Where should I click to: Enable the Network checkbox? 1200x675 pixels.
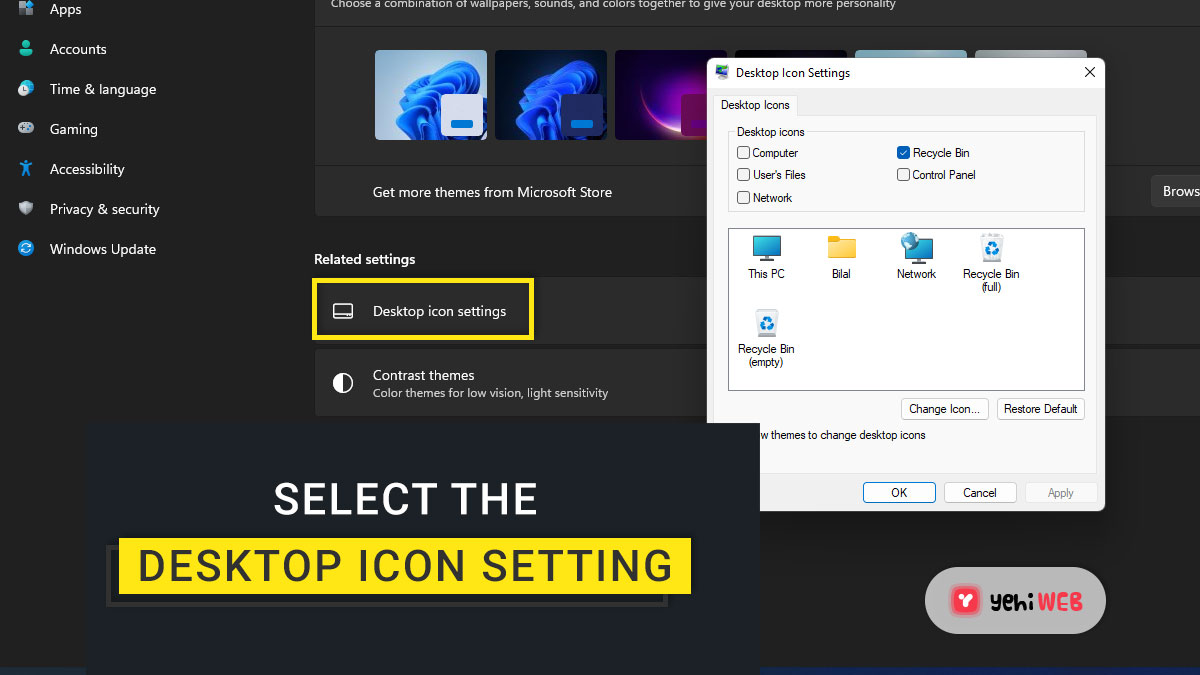(743, 197)
